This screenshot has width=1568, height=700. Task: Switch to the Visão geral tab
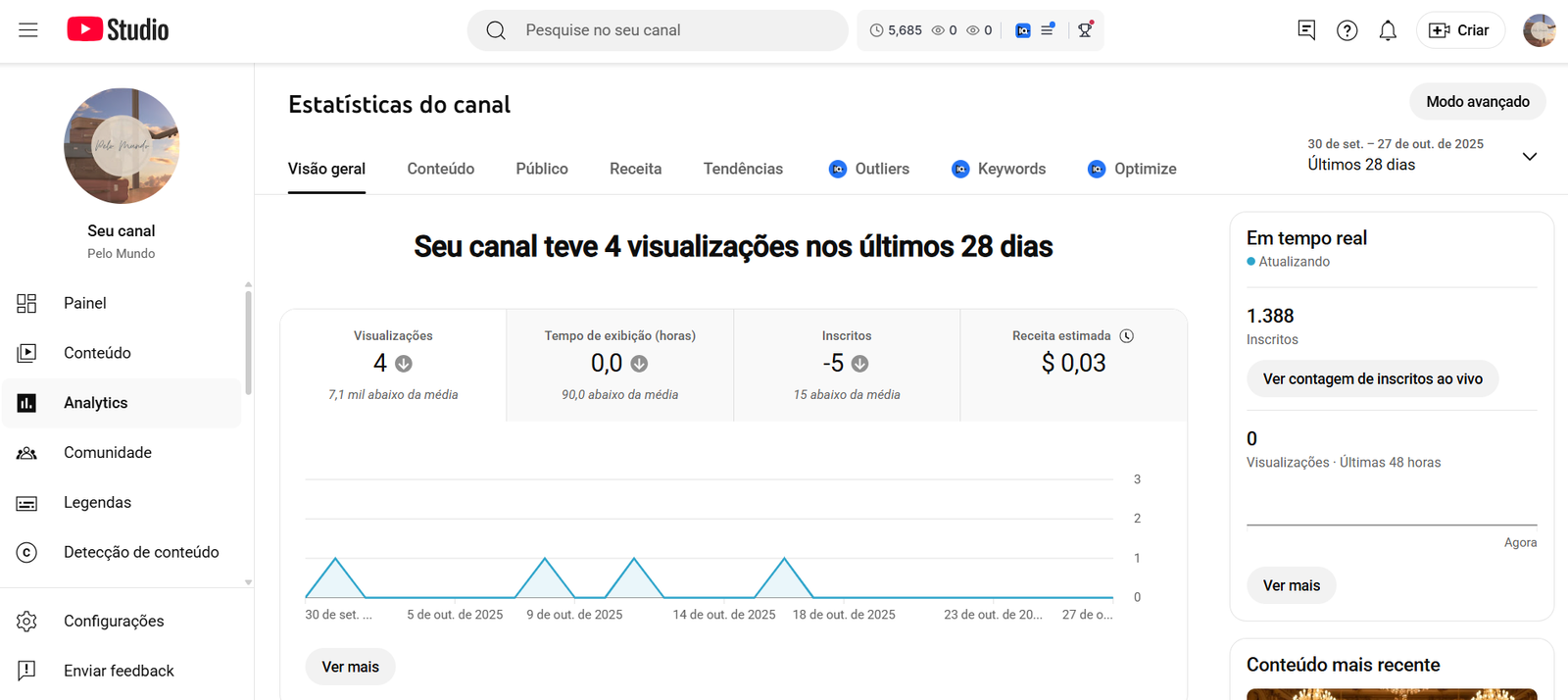pos(326,169)
